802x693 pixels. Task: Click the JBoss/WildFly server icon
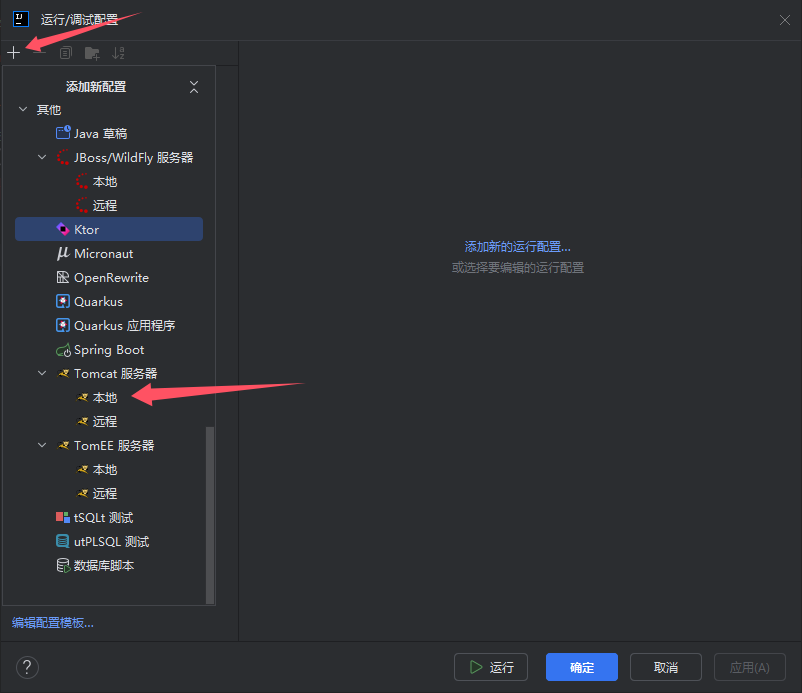pyautogui.click(x=63, y=158)
